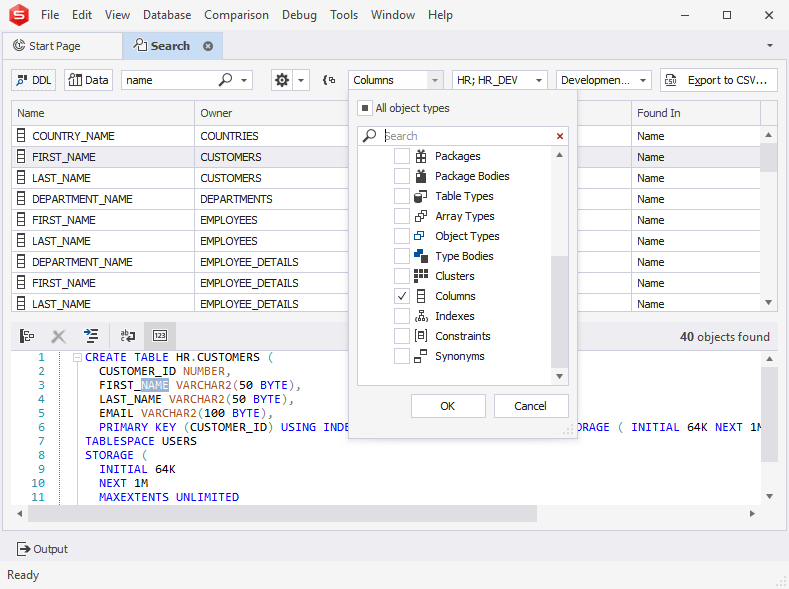Check the Object Types checkbox
Screen dimensions: 789x589
coord(402,236)
